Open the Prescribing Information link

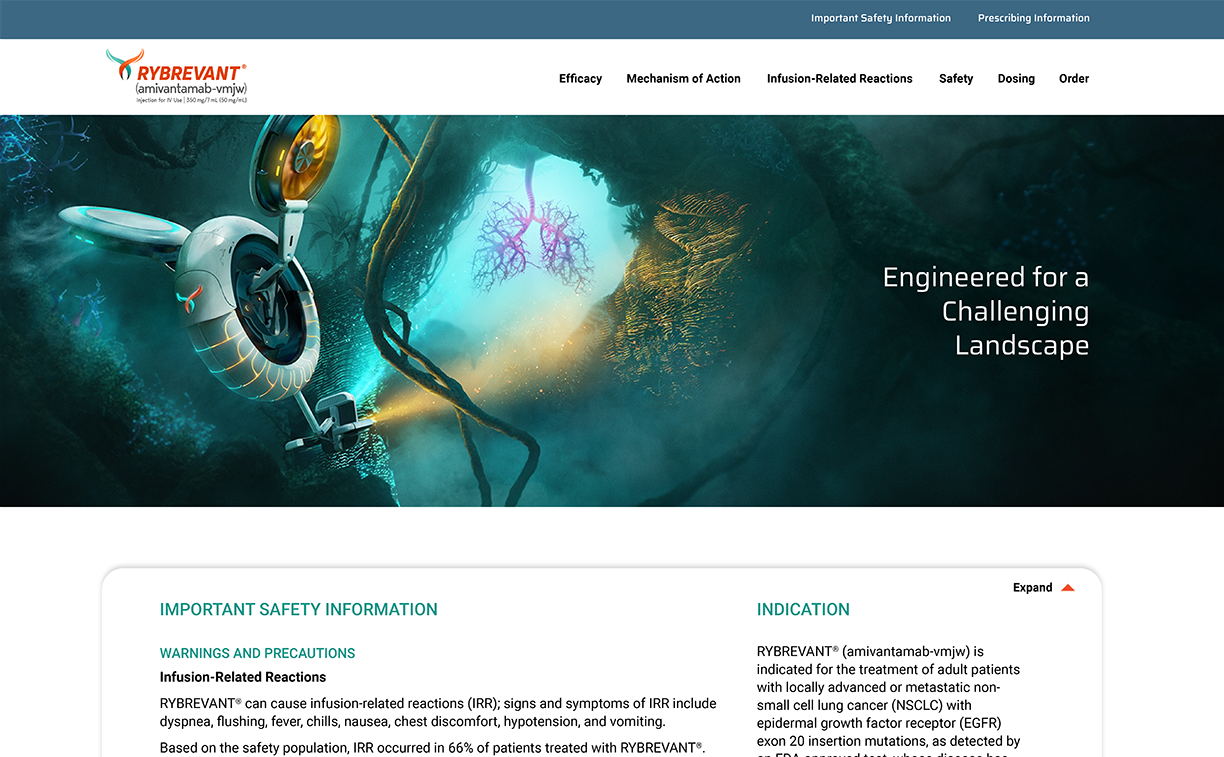[x=1034, y=18]
